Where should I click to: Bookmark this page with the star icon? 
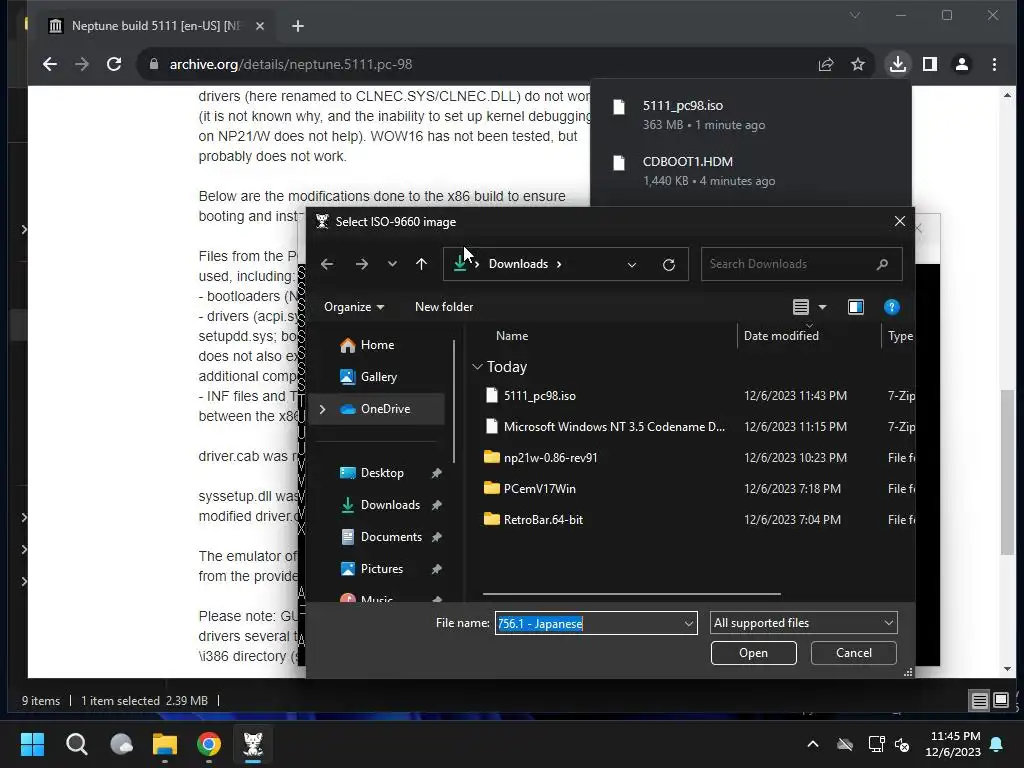[x=857, y=64]
